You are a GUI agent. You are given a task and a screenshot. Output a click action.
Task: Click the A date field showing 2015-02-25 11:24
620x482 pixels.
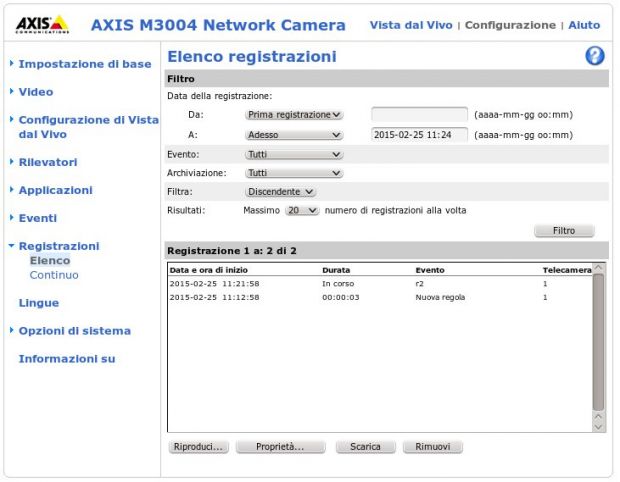420,135
